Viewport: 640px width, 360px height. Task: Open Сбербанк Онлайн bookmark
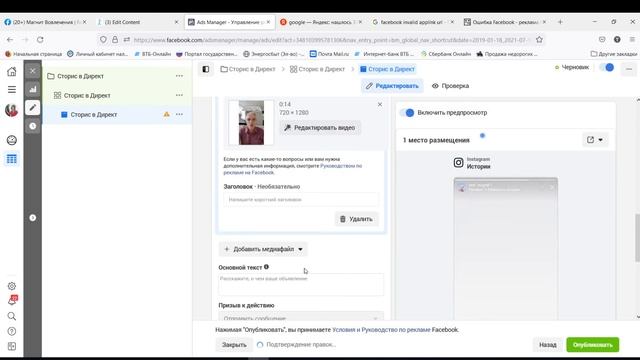point(446,53)
